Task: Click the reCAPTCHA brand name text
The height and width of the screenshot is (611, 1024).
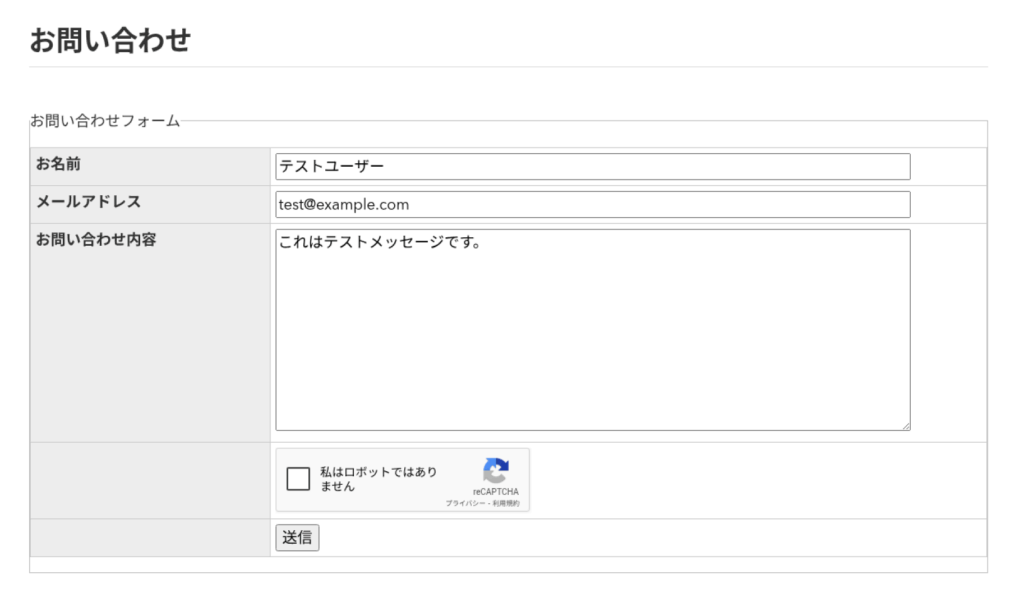Action: pyautogui.click(x=496, y=492)
